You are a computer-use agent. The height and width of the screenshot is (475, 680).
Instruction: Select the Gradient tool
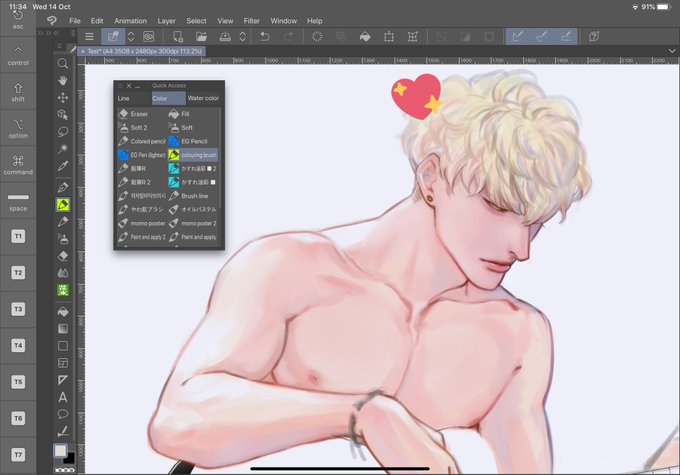pyautogui.click(x=63, y=328)
